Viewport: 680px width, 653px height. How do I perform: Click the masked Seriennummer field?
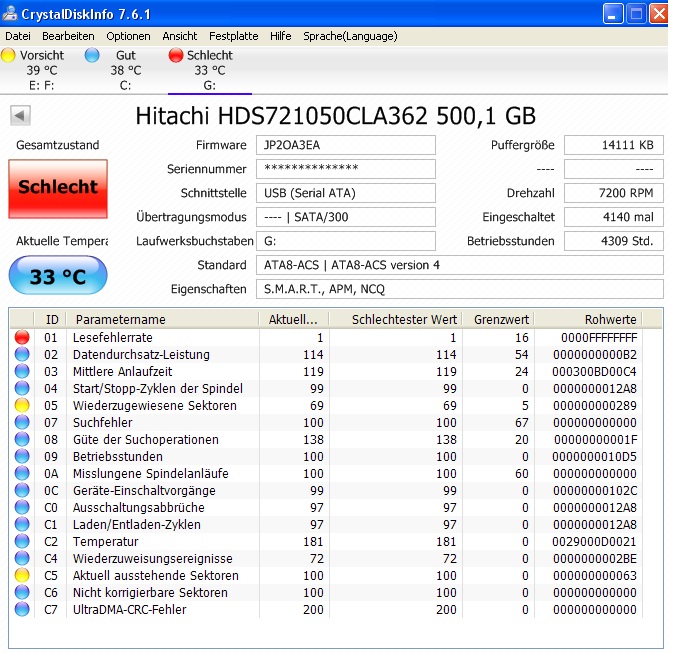pos(346,169)
